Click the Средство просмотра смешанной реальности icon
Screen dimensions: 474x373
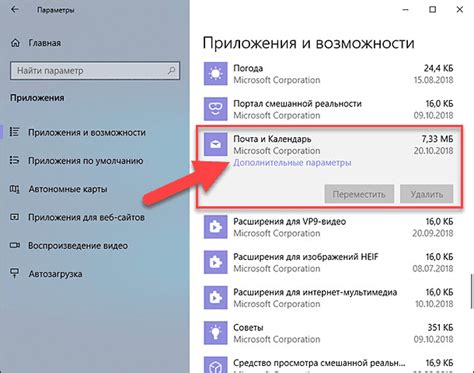point(216,365)
